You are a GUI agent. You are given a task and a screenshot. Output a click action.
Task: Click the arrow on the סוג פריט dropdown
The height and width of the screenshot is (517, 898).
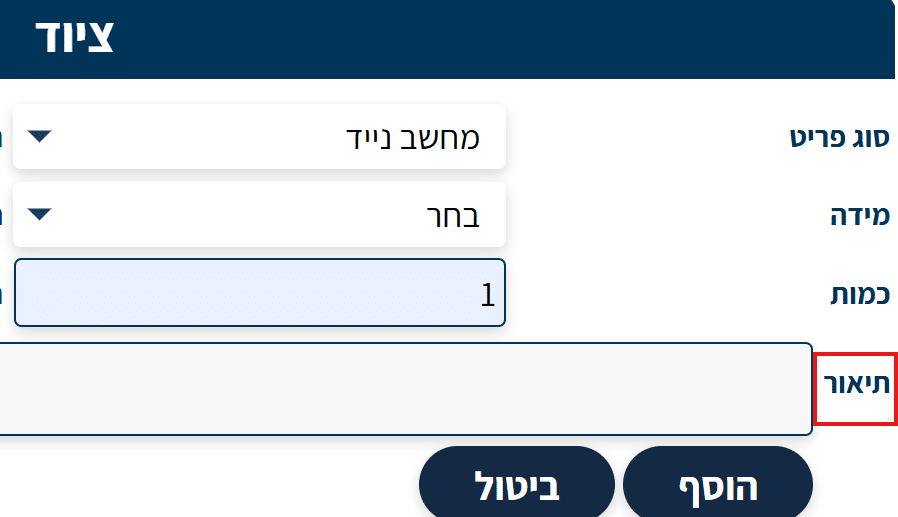[38, 136]
